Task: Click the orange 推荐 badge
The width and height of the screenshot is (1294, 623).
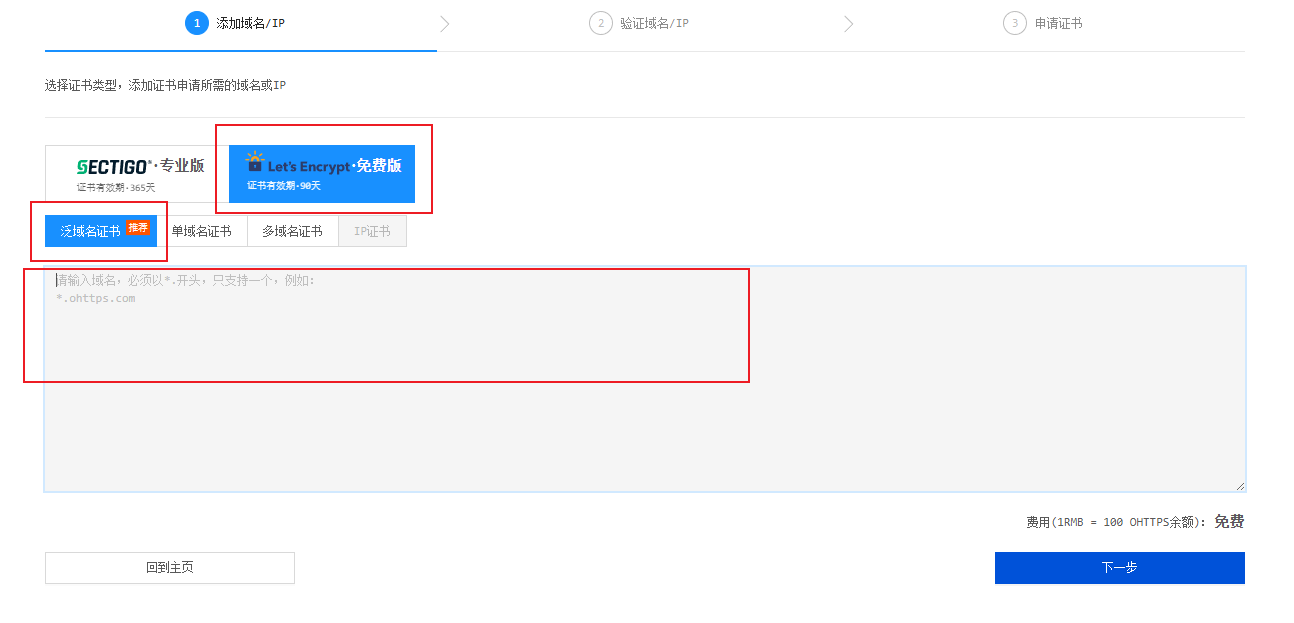Action: pos(138,228)
